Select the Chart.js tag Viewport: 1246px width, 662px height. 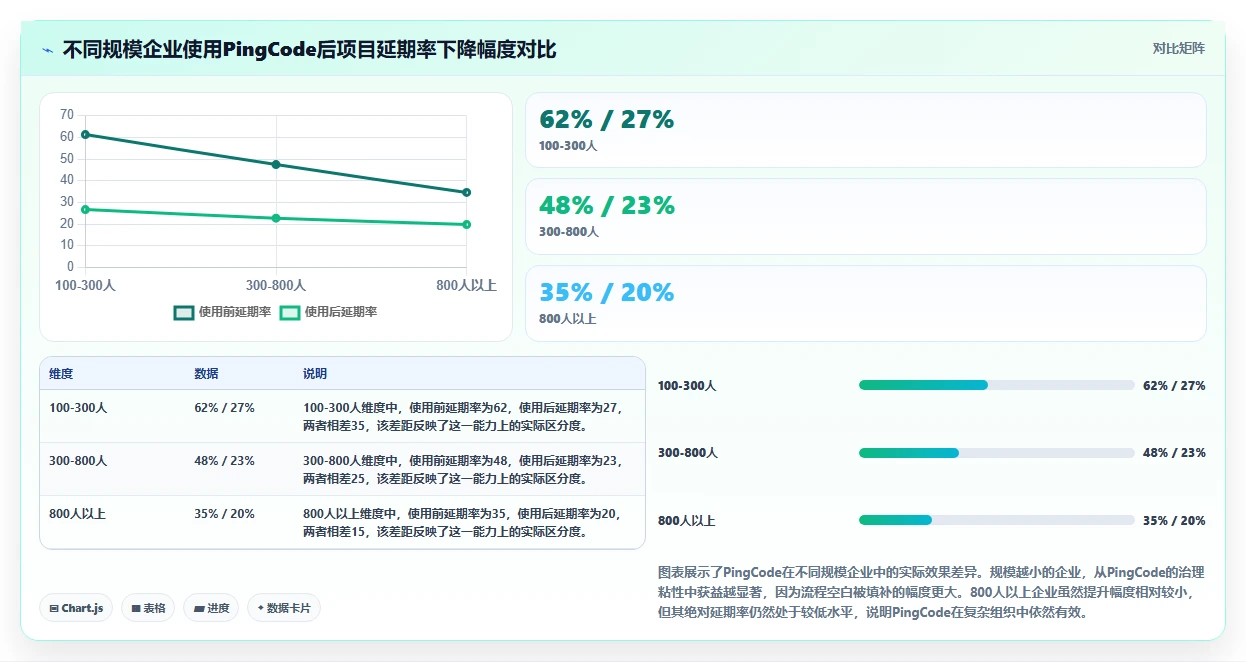tap(76, 608)
